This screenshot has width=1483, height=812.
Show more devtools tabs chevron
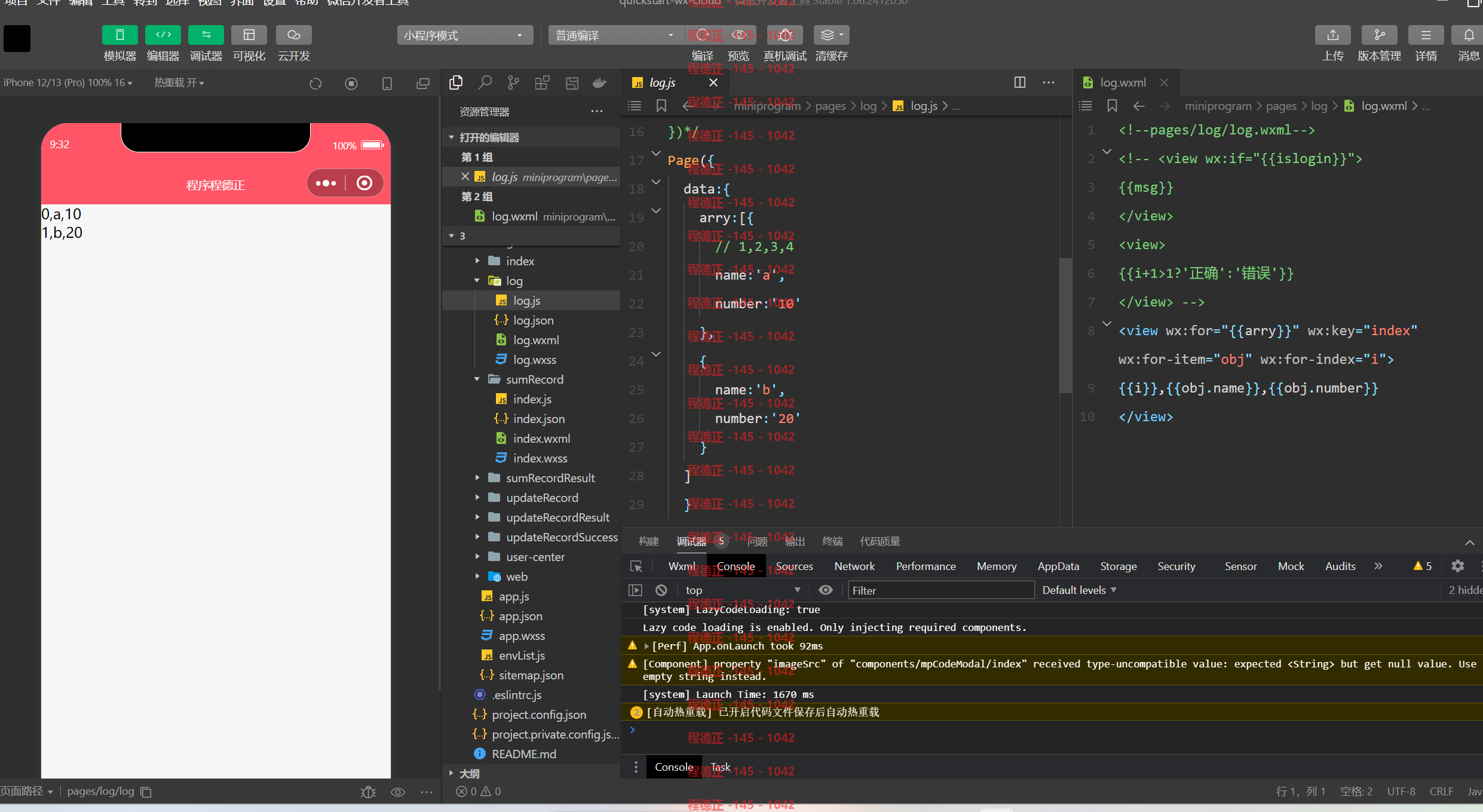(x=1378, y=566)
